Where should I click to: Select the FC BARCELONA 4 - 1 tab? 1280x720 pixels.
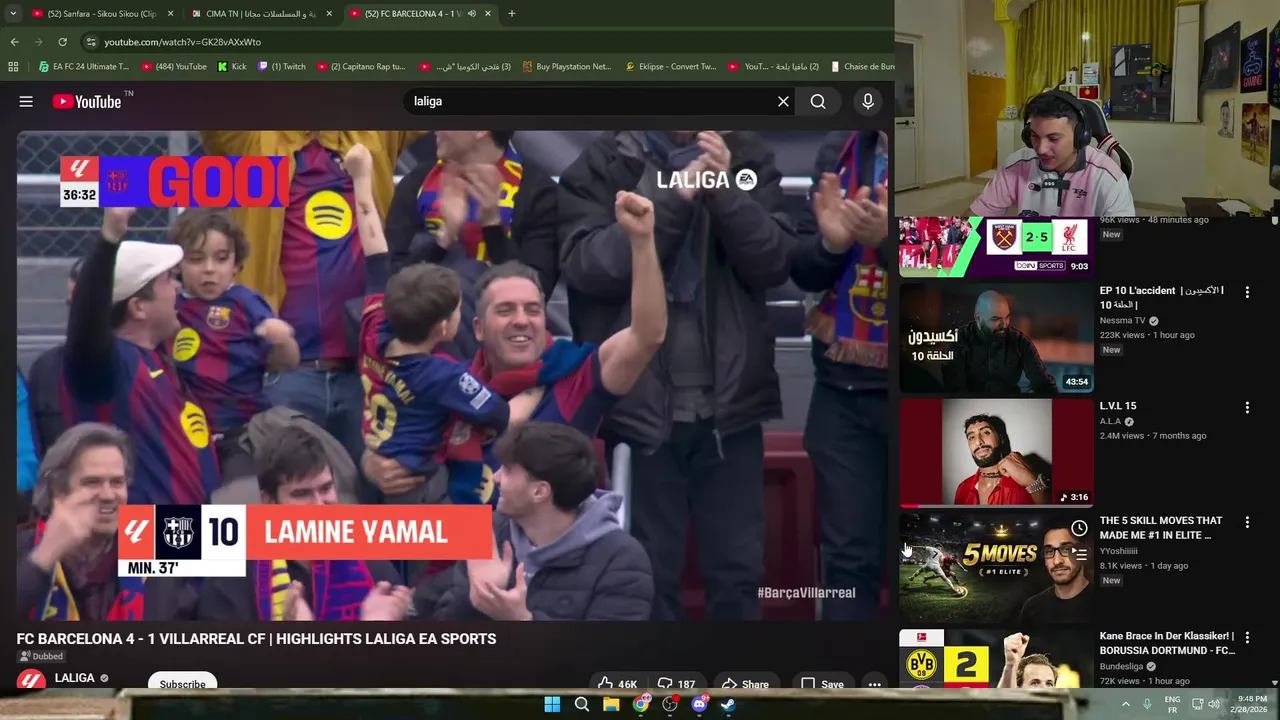[420, 14]
